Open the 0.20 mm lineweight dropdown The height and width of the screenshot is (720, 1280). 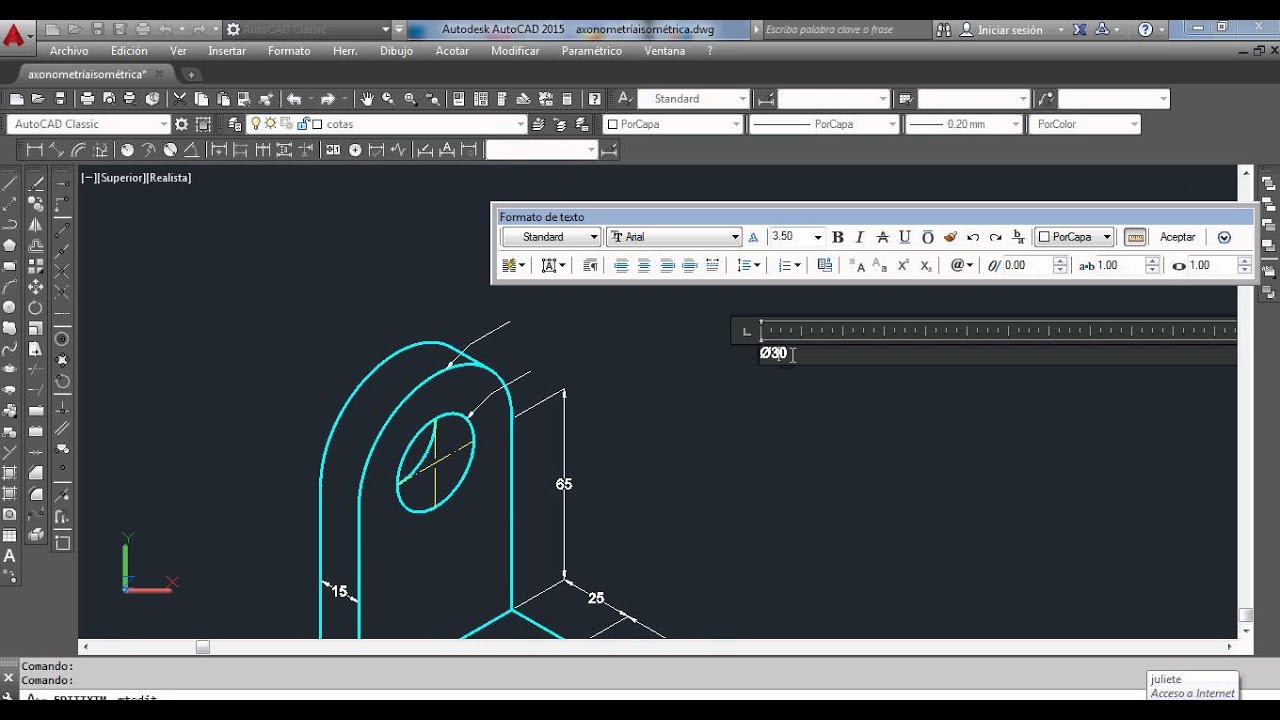click(964, 124)
